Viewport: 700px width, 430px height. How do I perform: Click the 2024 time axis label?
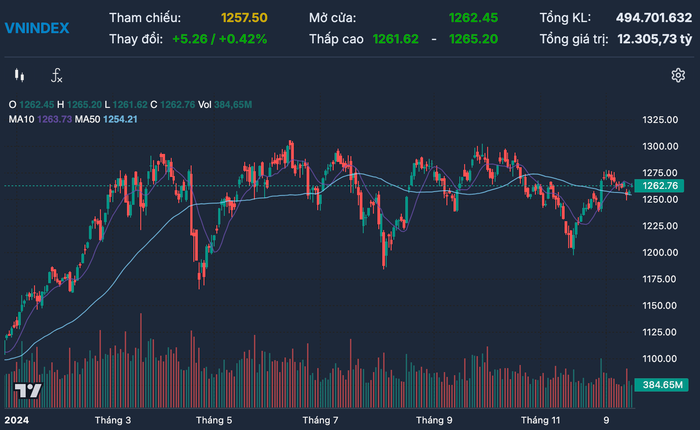tap(17, 420)
